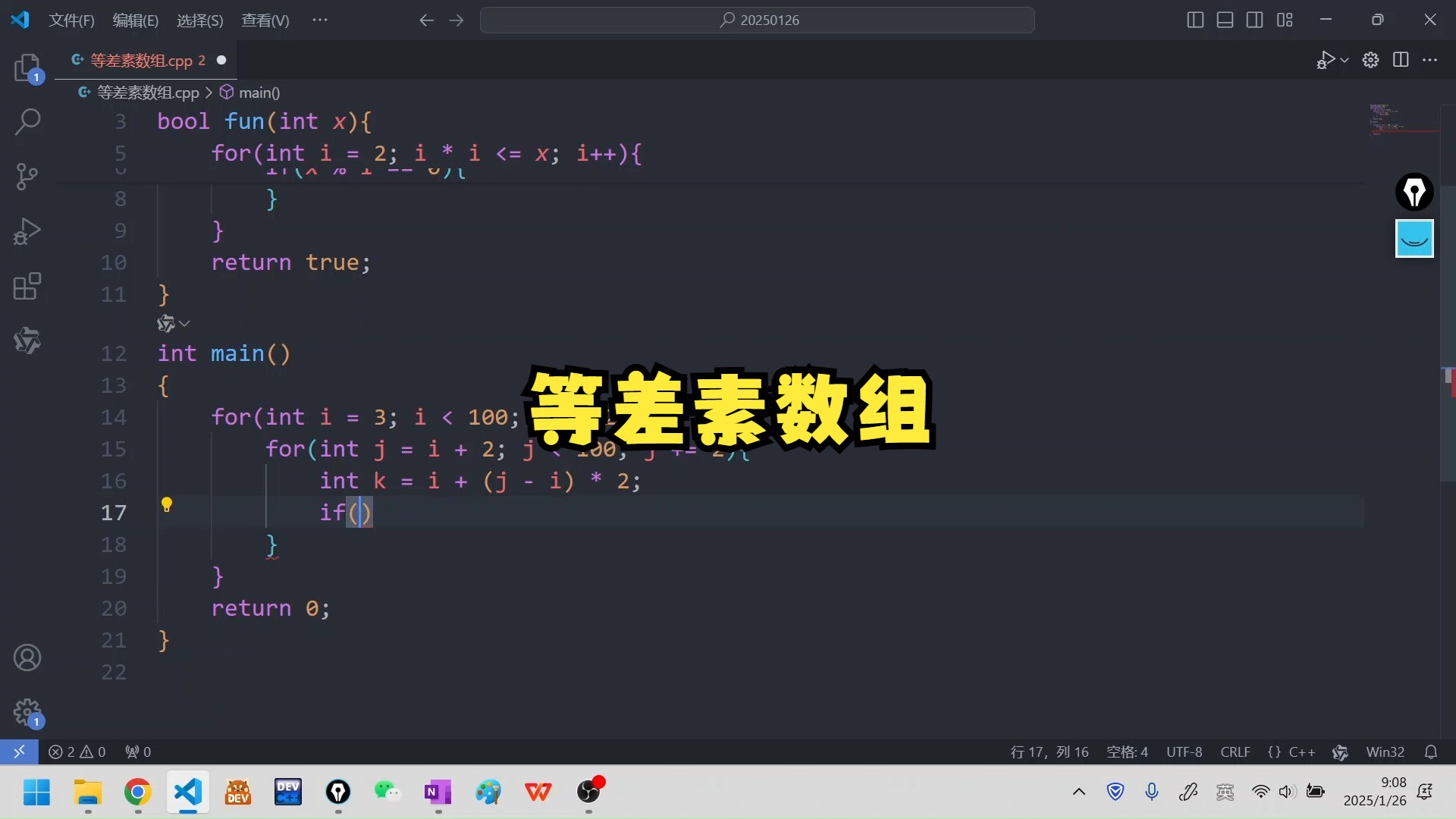Open editor more actions ellipsis

click(x=1430, y=60)
